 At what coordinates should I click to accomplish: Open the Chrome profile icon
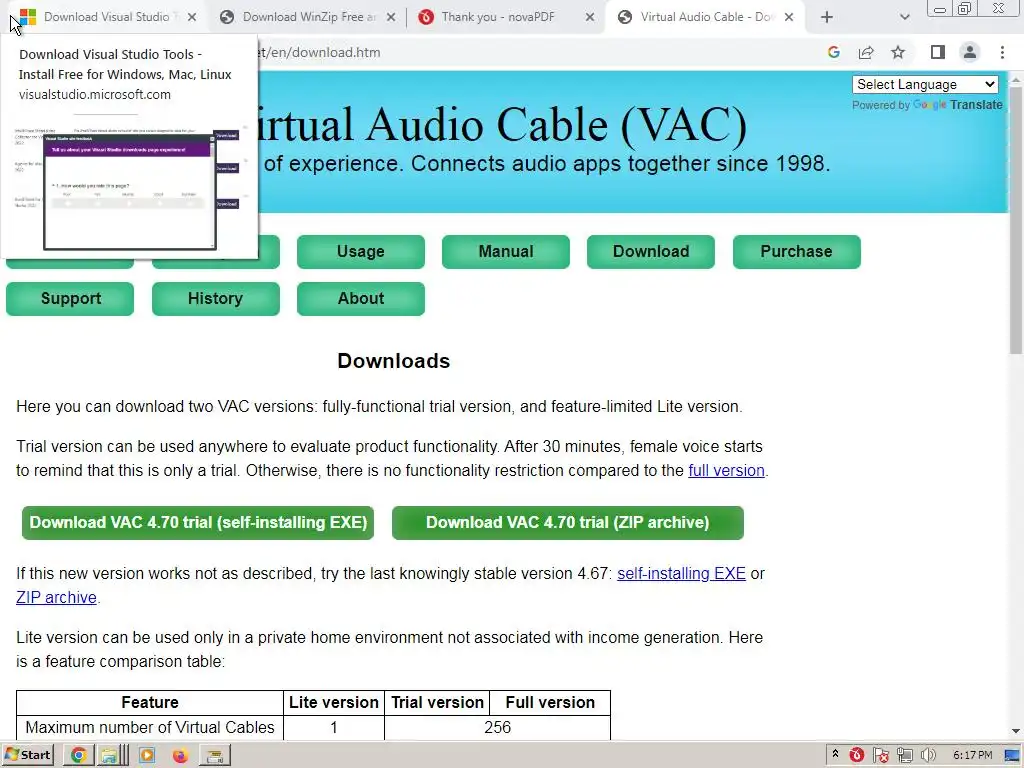click(x=970, y=52)
